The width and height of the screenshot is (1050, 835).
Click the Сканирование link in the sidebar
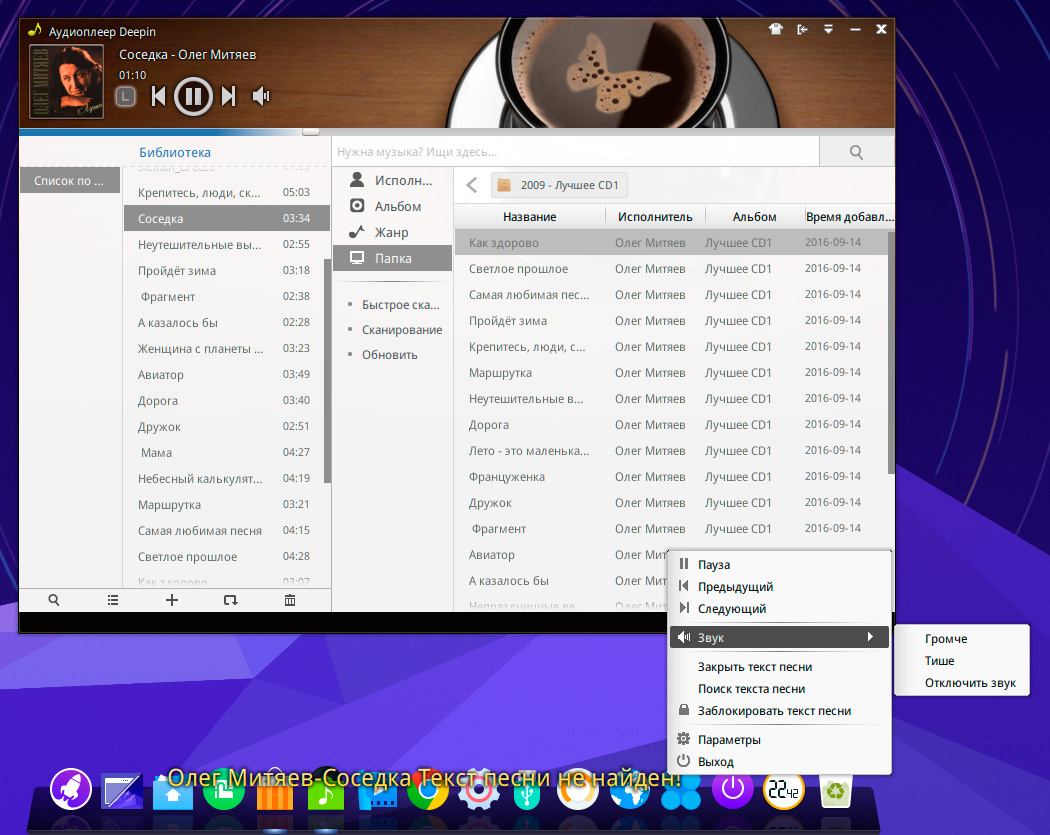point(402,330)
